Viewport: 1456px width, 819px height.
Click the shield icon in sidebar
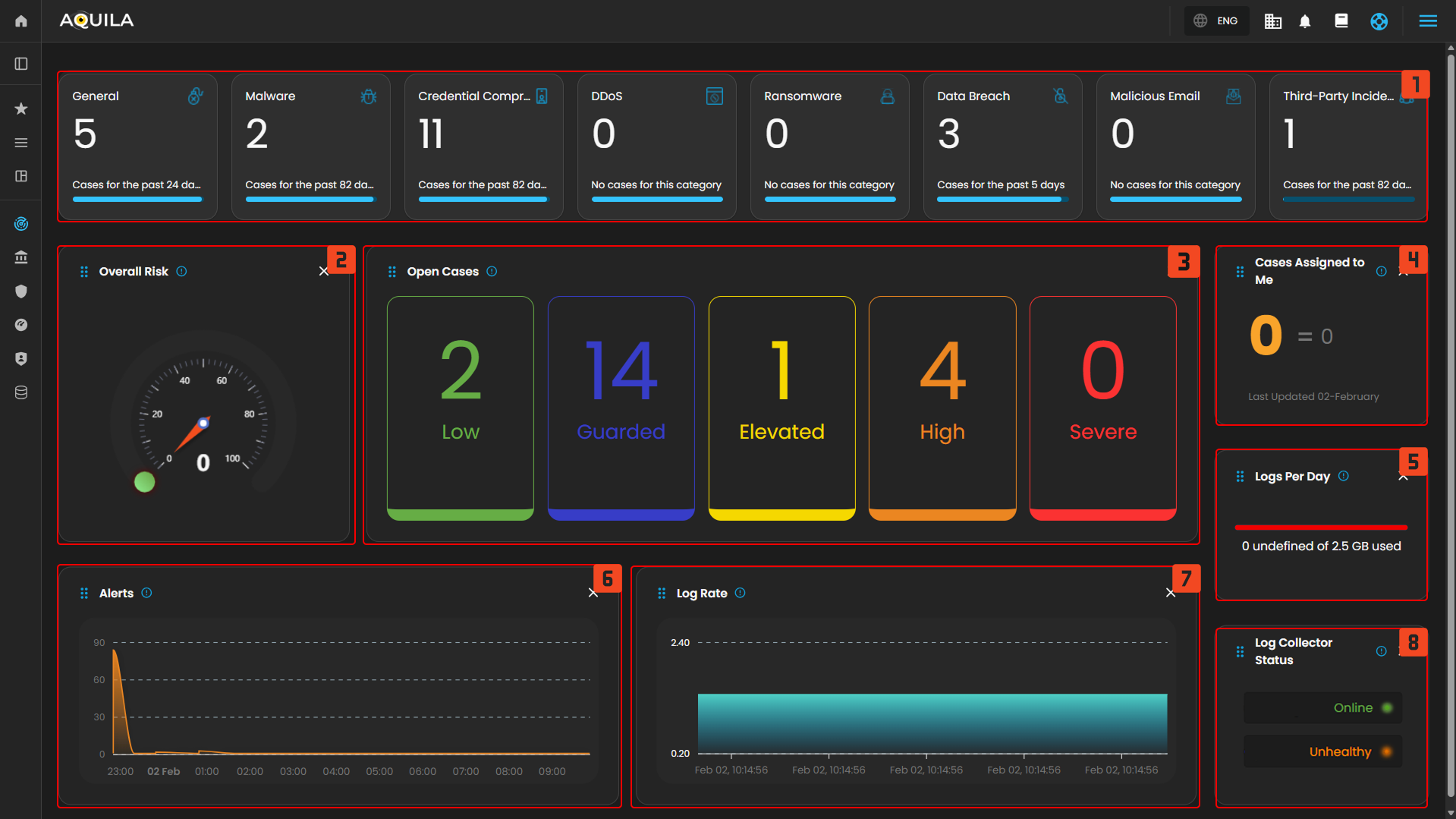[21, 291]
